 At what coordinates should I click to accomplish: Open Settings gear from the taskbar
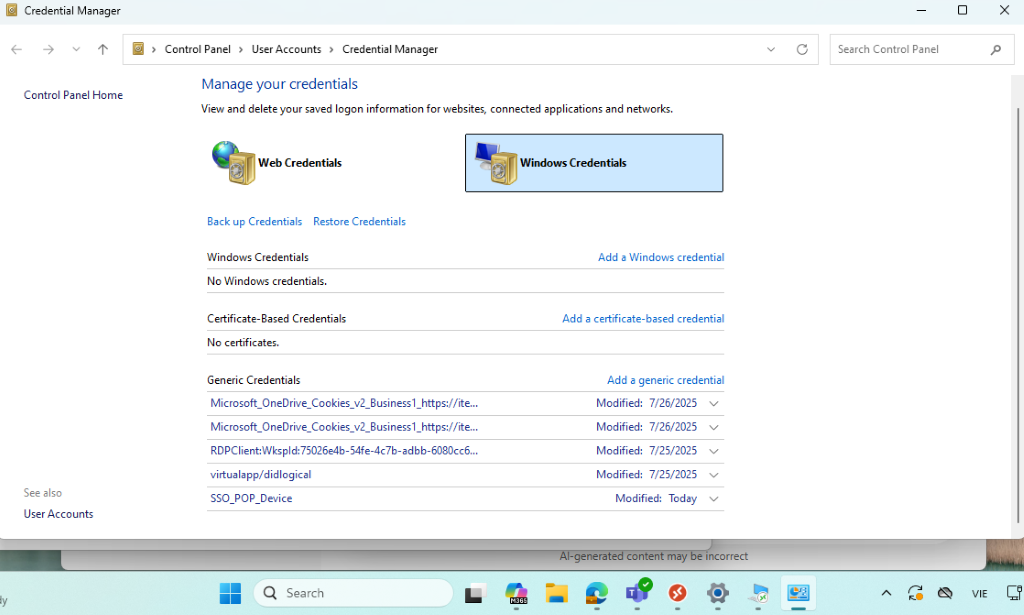point(717,593)
